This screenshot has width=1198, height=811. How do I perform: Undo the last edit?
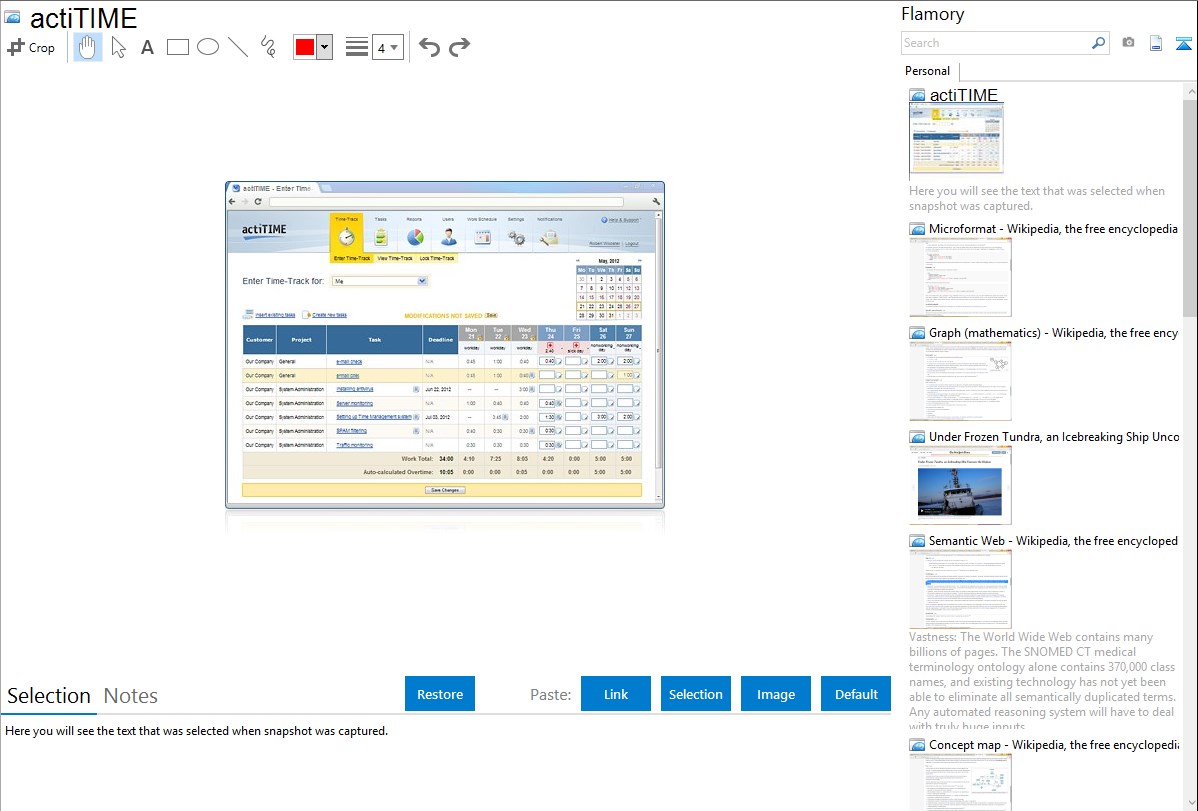429,47
